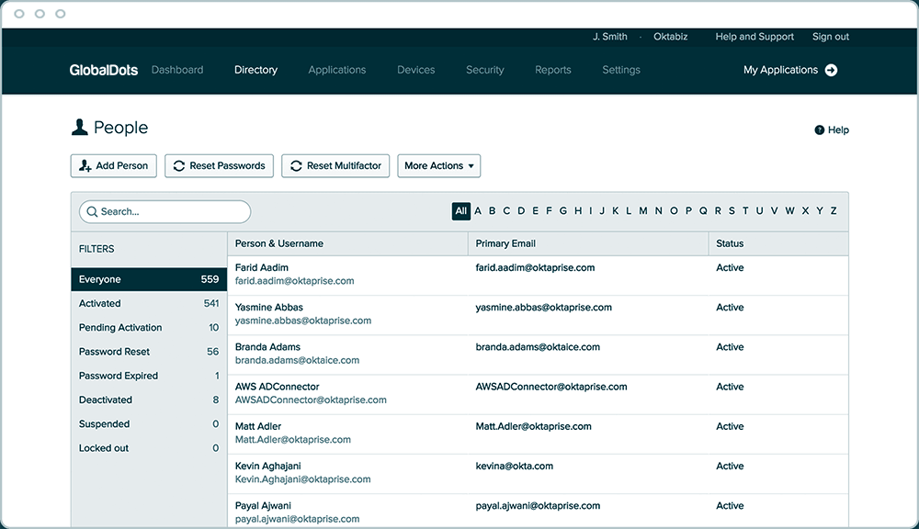
Task: Click the Help question mark icon
Action: [x=819, y=130]
